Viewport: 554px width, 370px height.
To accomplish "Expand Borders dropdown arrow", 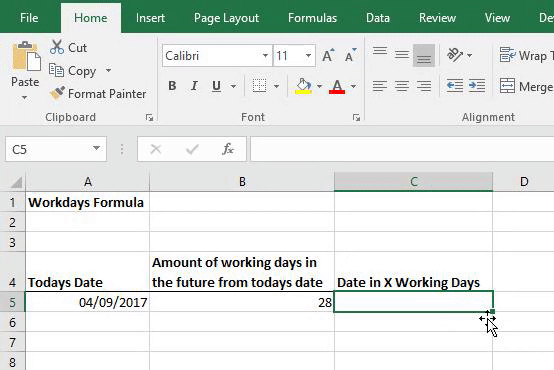I will [x=276, y=86].
